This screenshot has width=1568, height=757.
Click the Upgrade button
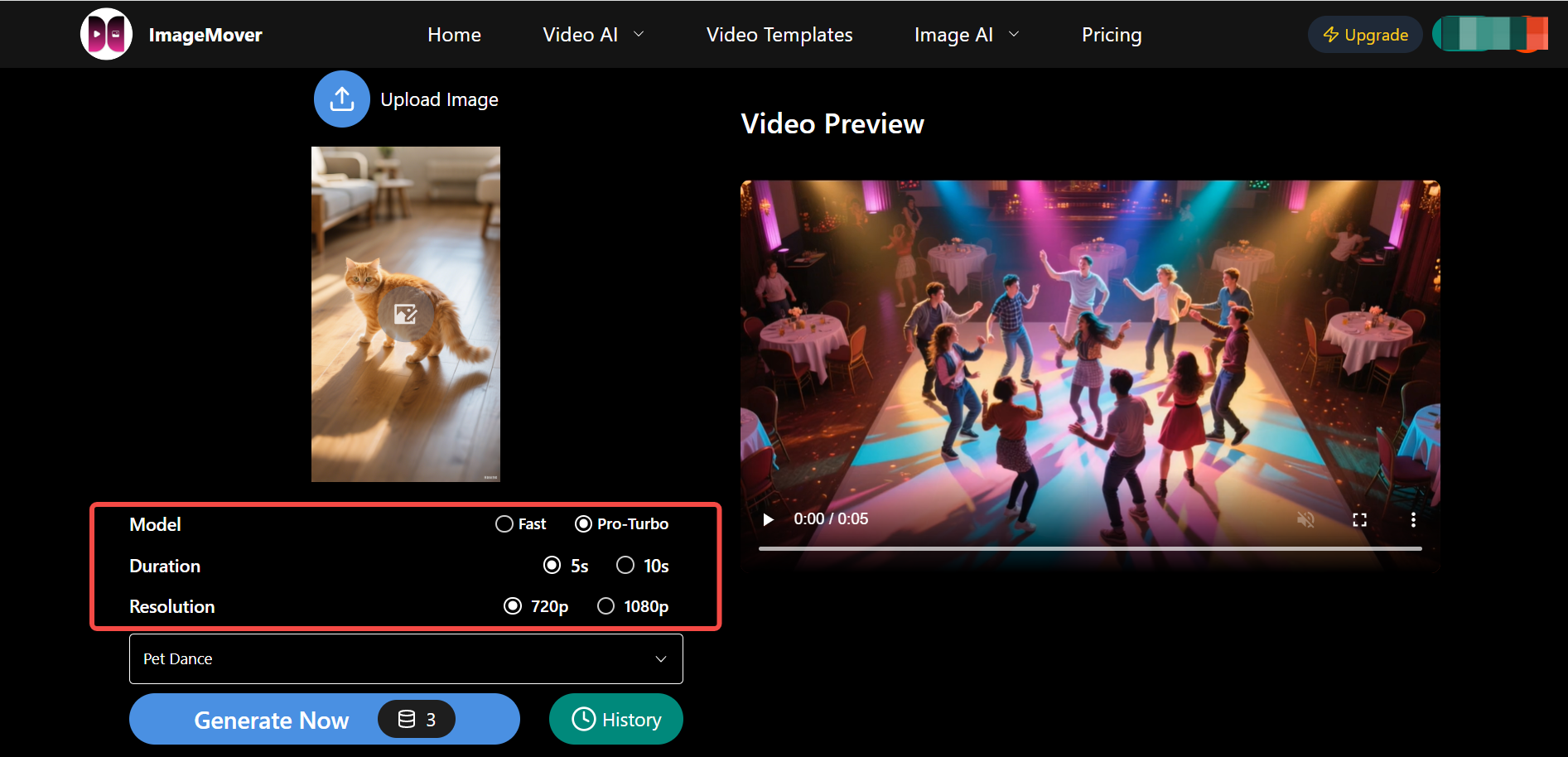(x=1365, y=35)
